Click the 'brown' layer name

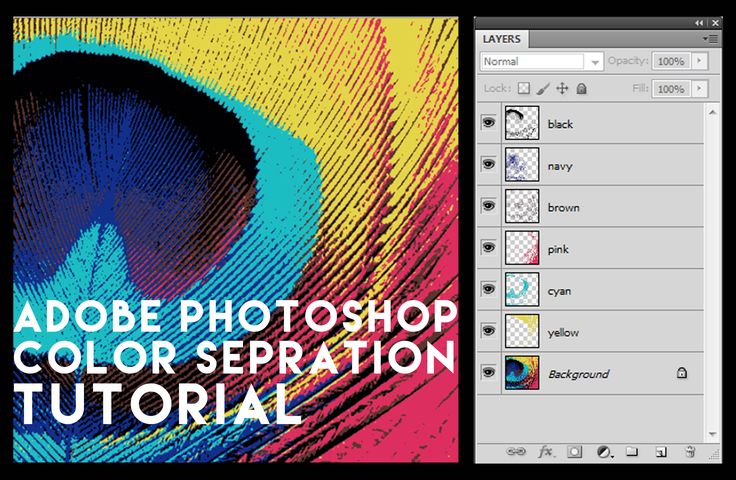click(564, 207)
